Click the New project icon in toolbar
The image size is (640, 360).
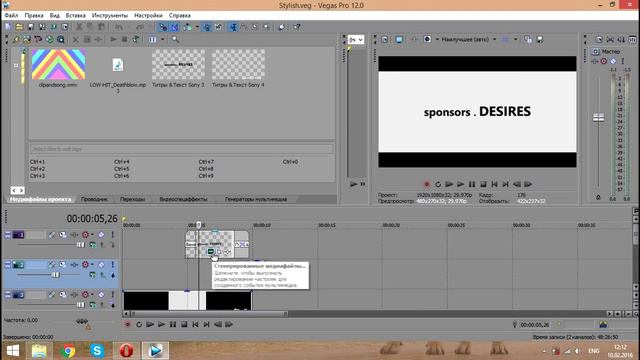tap(8, 27)
